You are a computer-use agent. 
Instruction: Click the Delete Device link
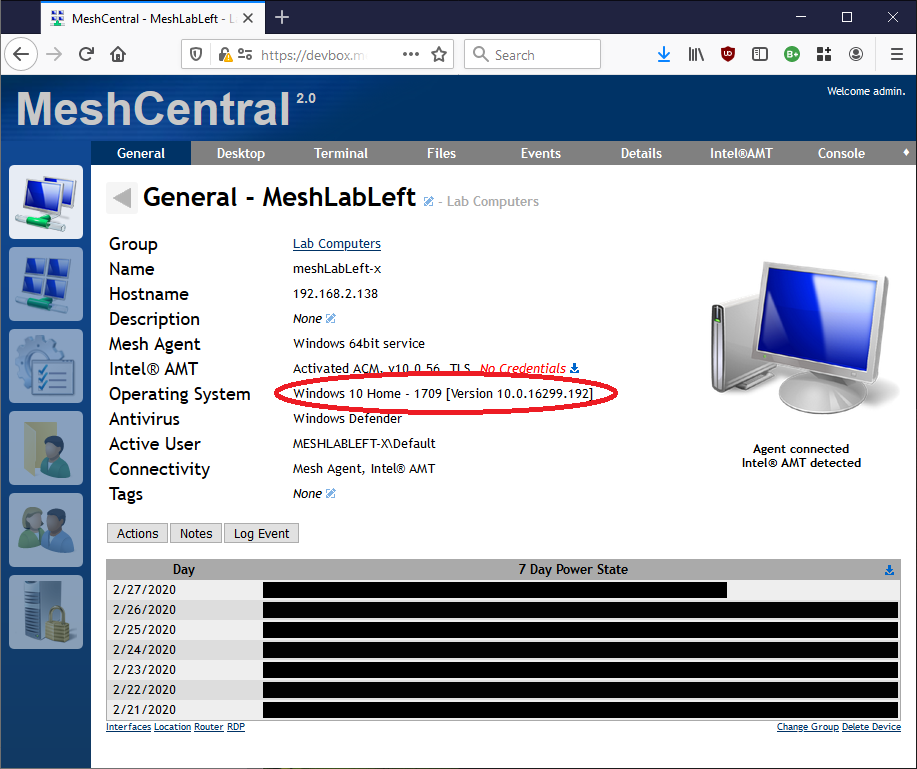pos(871,726)
